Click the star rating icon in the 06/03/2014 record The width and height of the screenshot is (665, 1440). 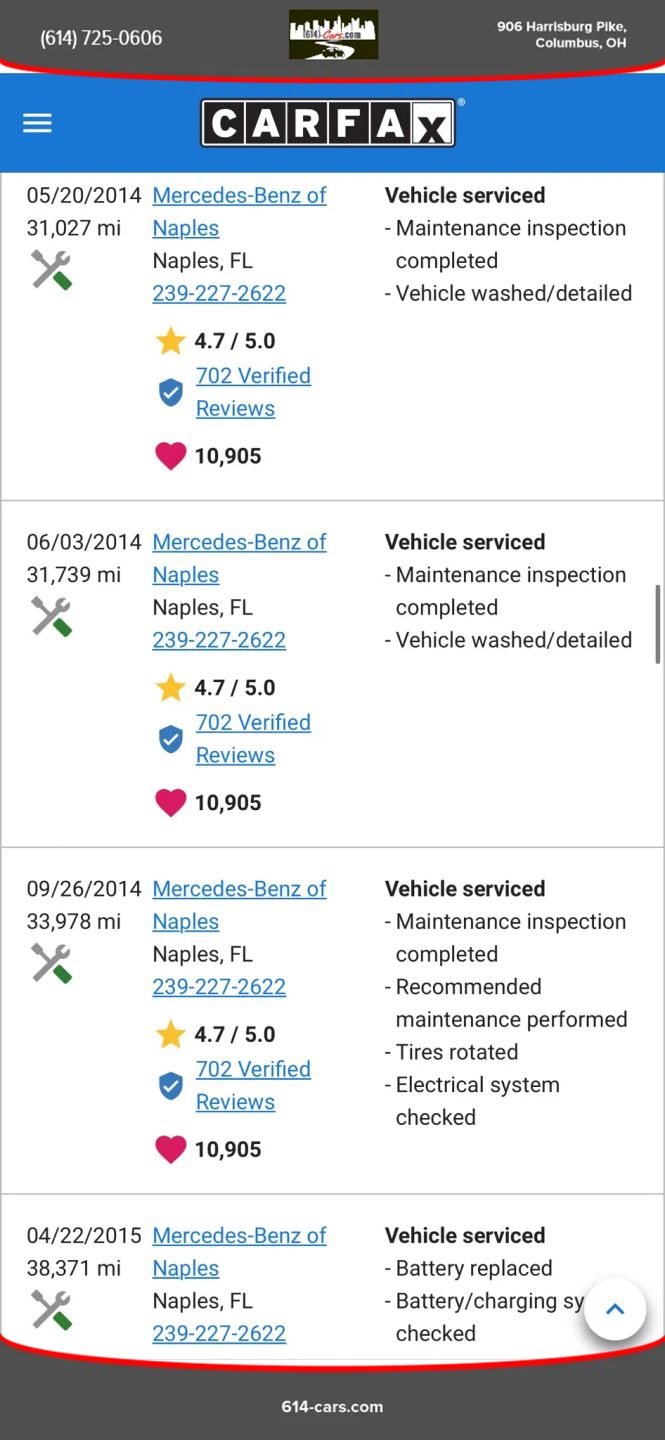(x=171, y=688)
